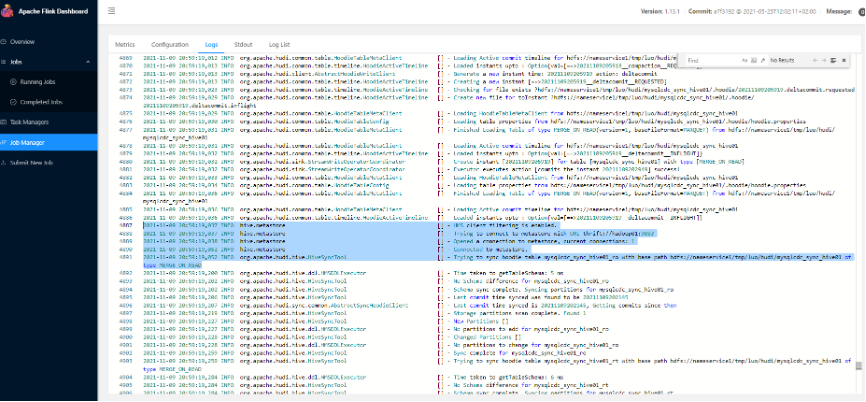Image resolution: width=866 pixels, height=402 pixels.
Task: Collapse the Jobs submenu chevron
Action: tap(88, 62)
